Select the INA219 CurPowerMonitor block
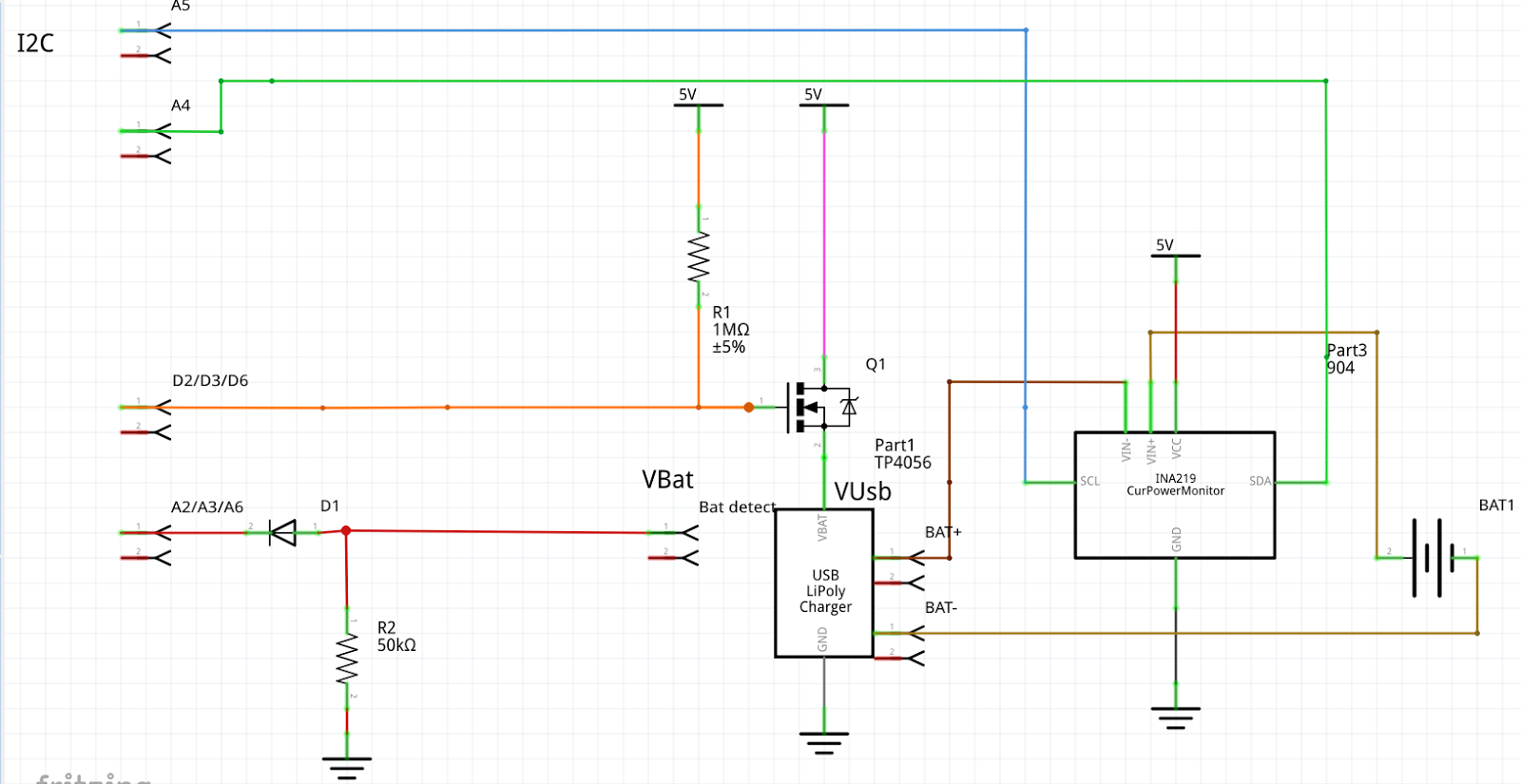1521x784 pixels. pyautogui.click(x=1175, y=495)
